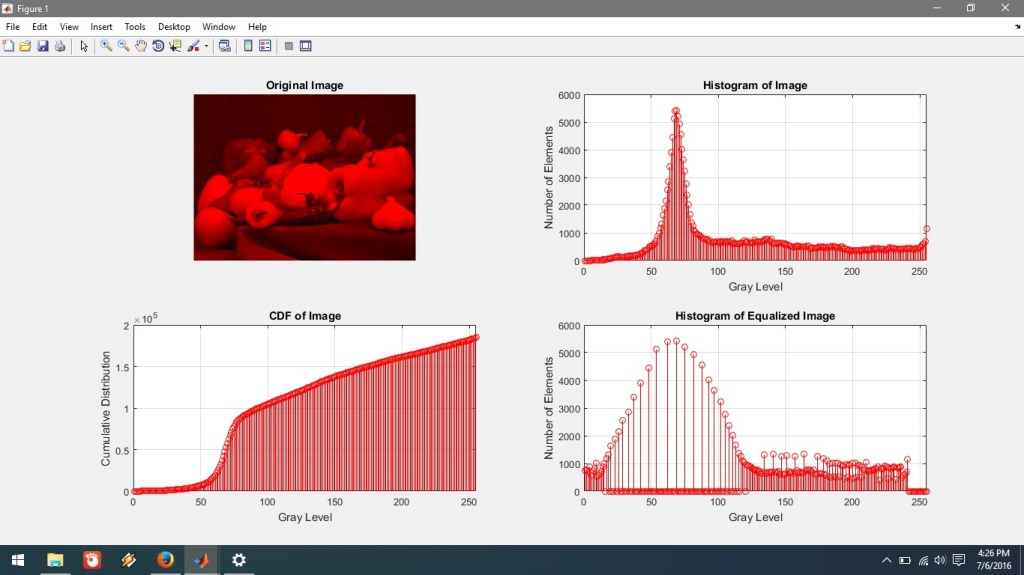This screenshot has height=575, width=1024.
Task: Click the Open File folder icon
Action: pyautogui.click(x=26, y=46)
